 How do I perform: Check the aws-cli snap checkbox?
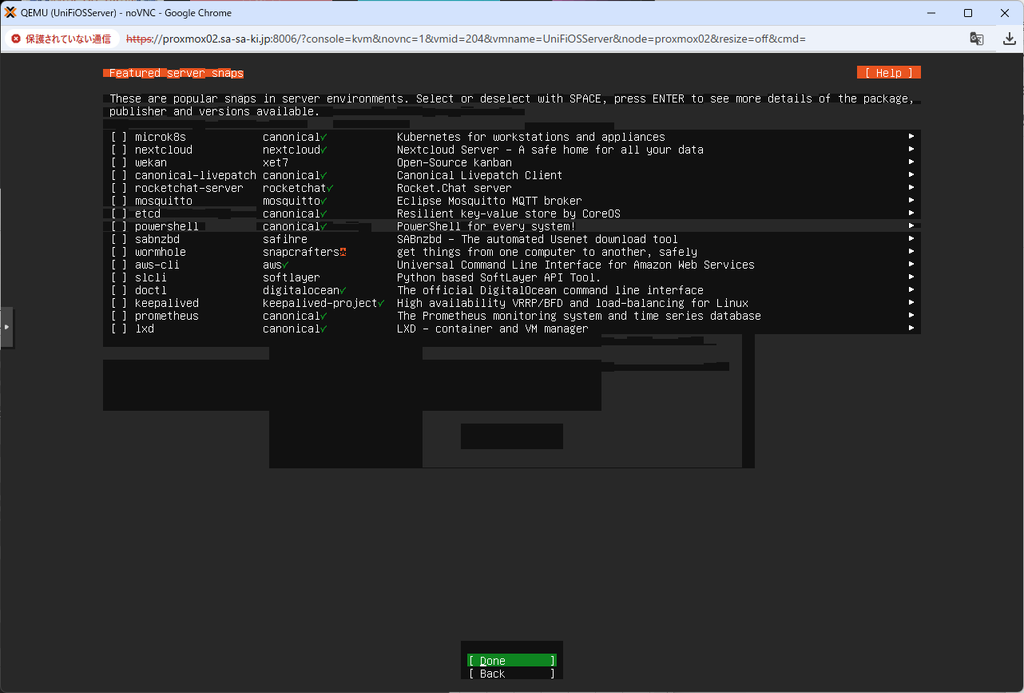tap(119, 265)
